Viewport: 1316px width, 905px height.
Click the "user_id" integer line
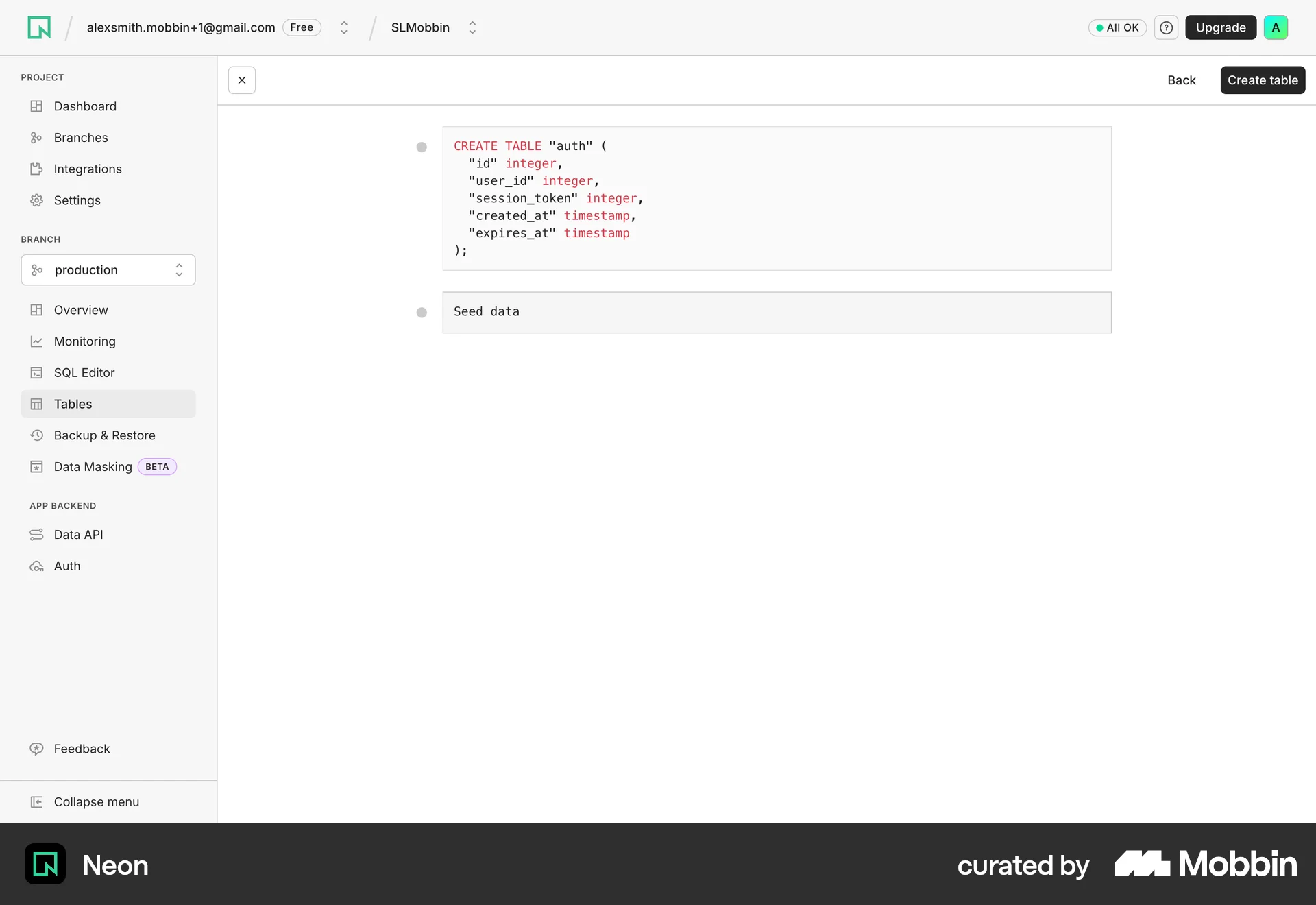click(x=534, y=181)
